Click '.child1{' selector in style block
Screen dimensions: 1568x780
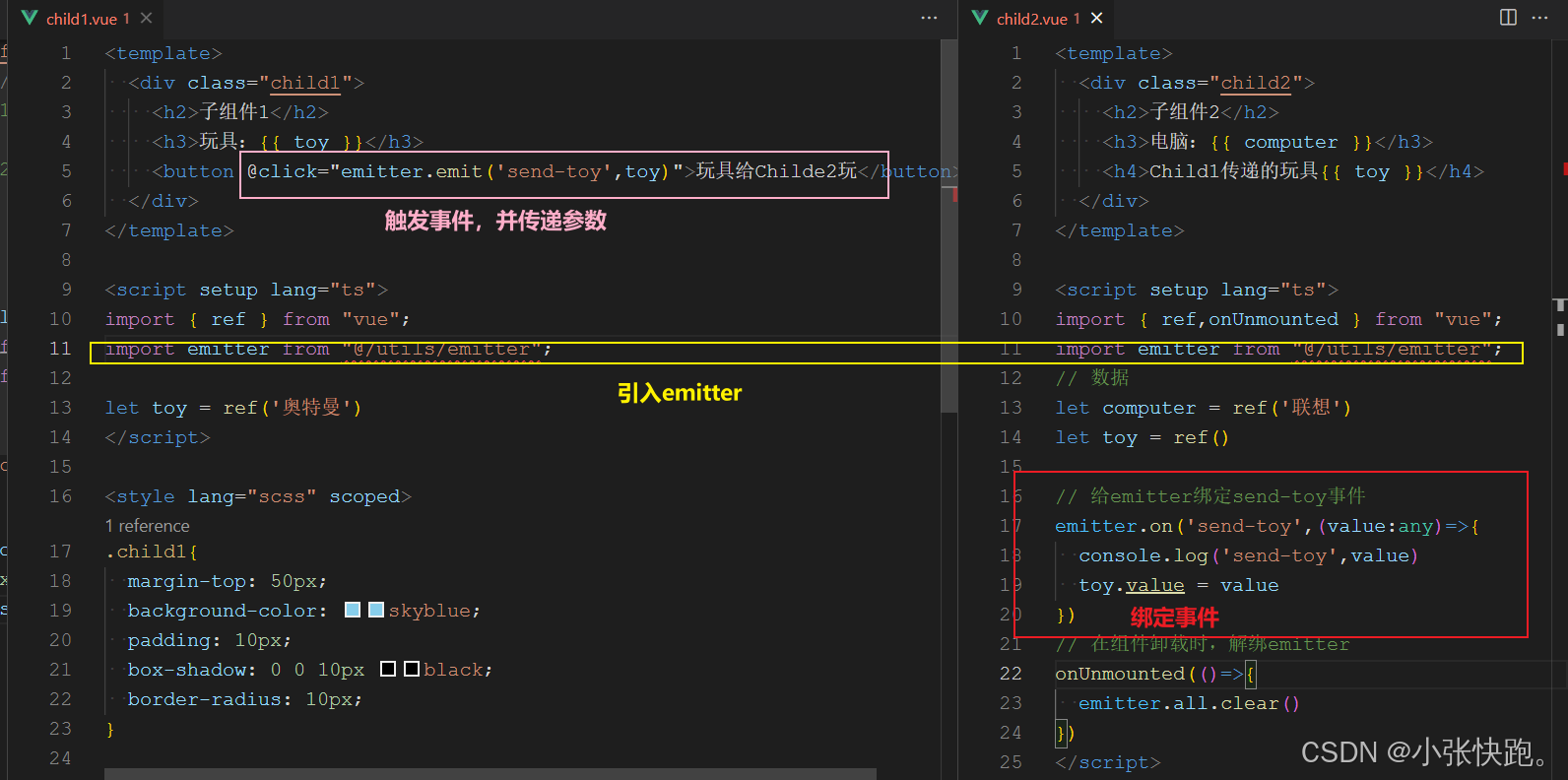coord(152,552)
